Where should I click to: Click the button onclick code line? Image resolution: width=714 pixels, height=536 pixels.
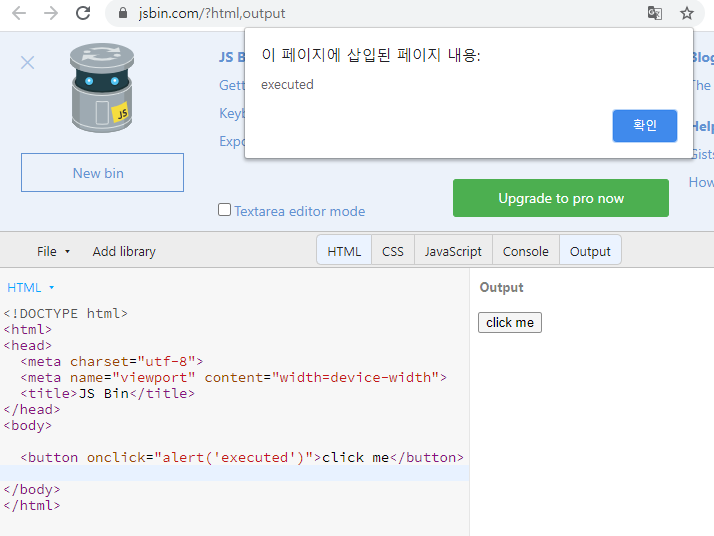pyautogui.click(x=242, y=457)
